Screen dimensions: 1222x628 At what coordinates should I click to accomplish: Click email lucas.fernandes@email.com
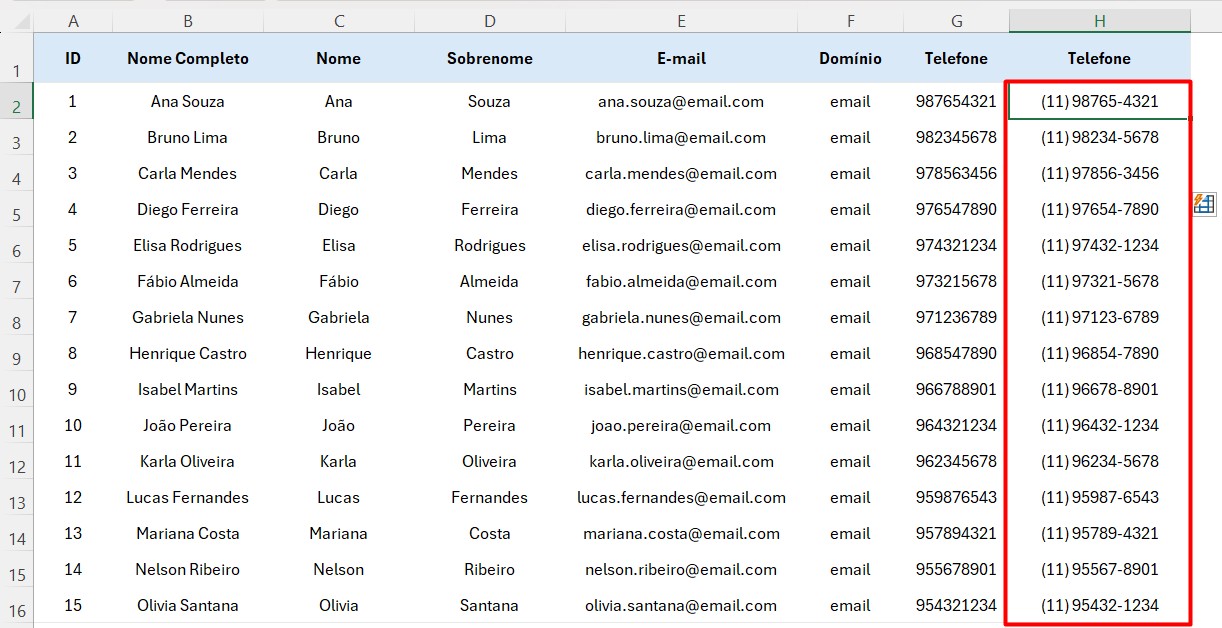(x=681, y=497)
